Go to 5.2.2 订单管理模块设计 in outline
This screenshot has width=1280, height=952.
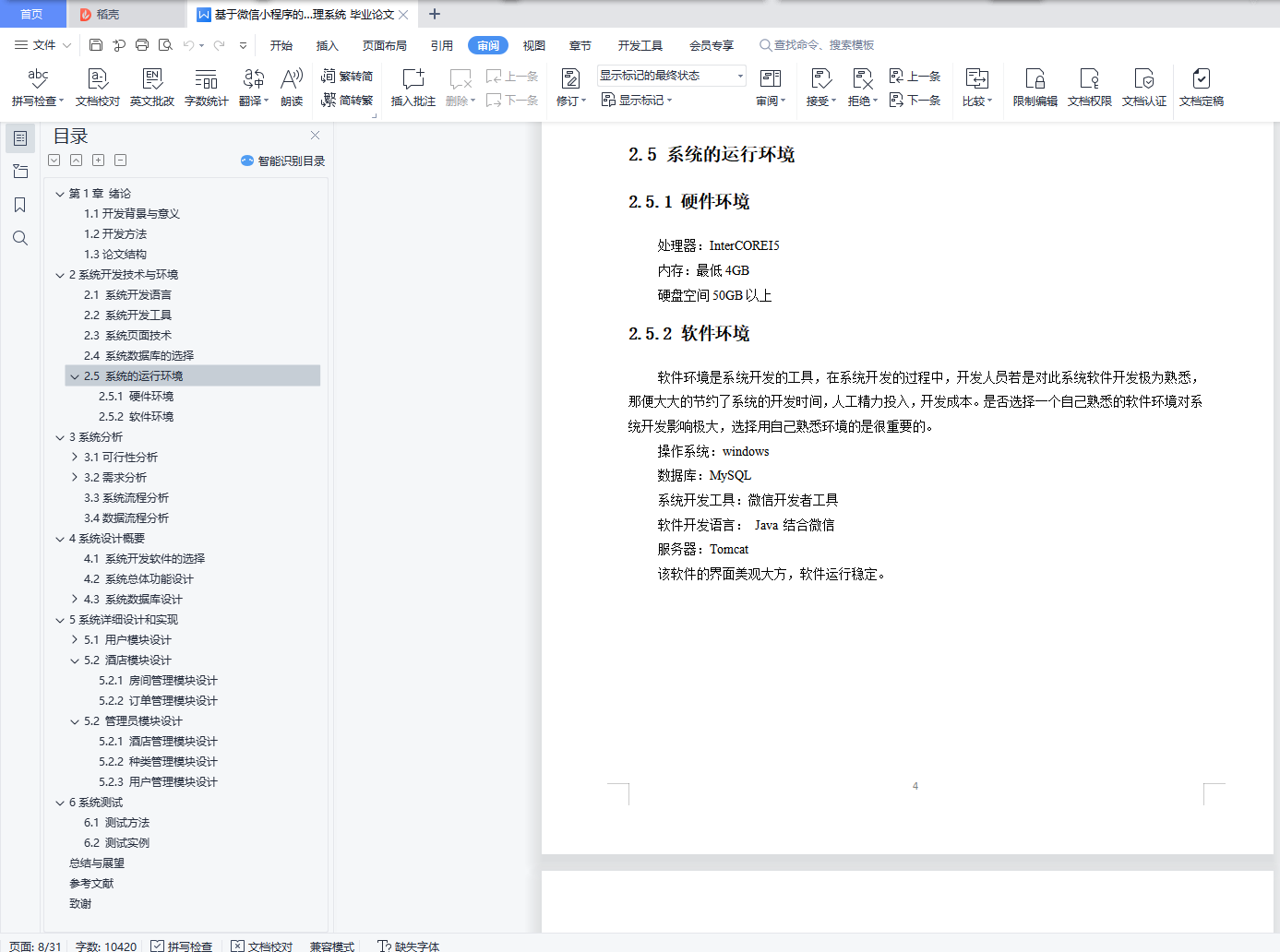click(159, 701)
